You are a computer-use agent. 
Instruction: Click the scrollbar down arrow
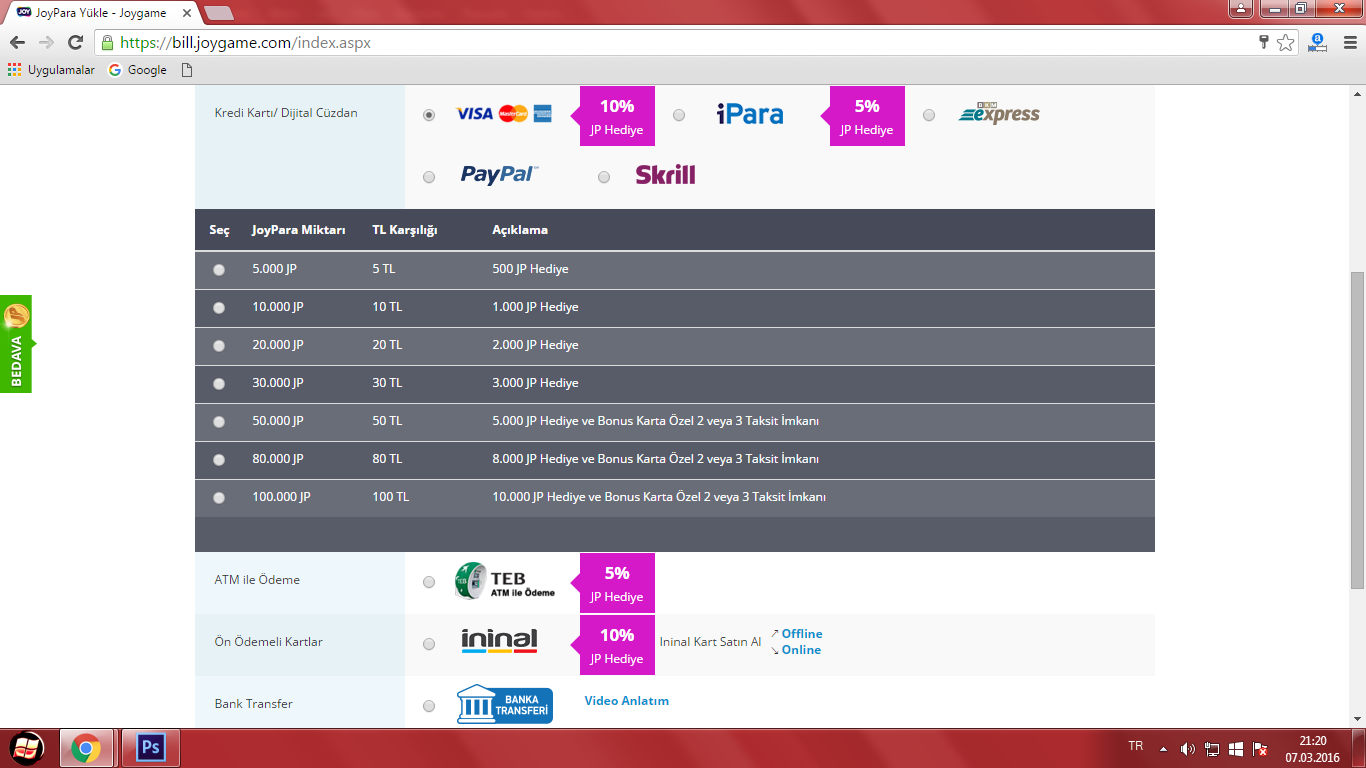pos(1357,719)
